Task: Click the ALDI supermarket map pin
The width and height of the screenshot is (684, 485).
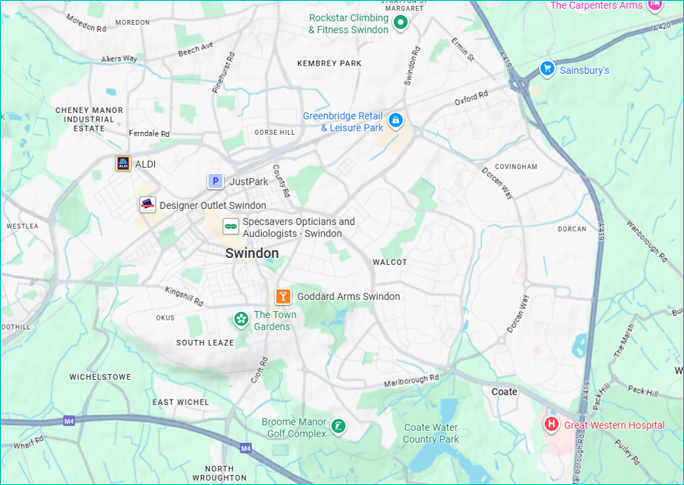Action: coord(123,164)
